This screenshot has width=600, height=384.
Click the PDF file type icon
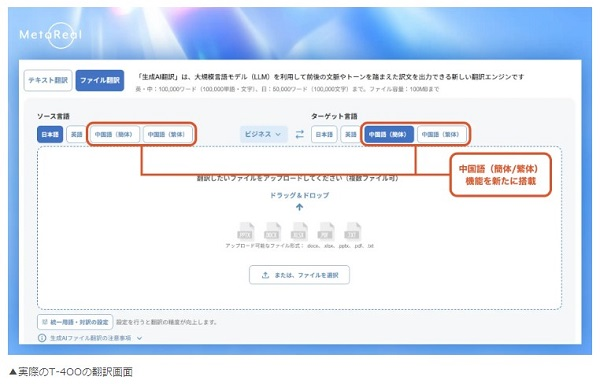(326, 232)
